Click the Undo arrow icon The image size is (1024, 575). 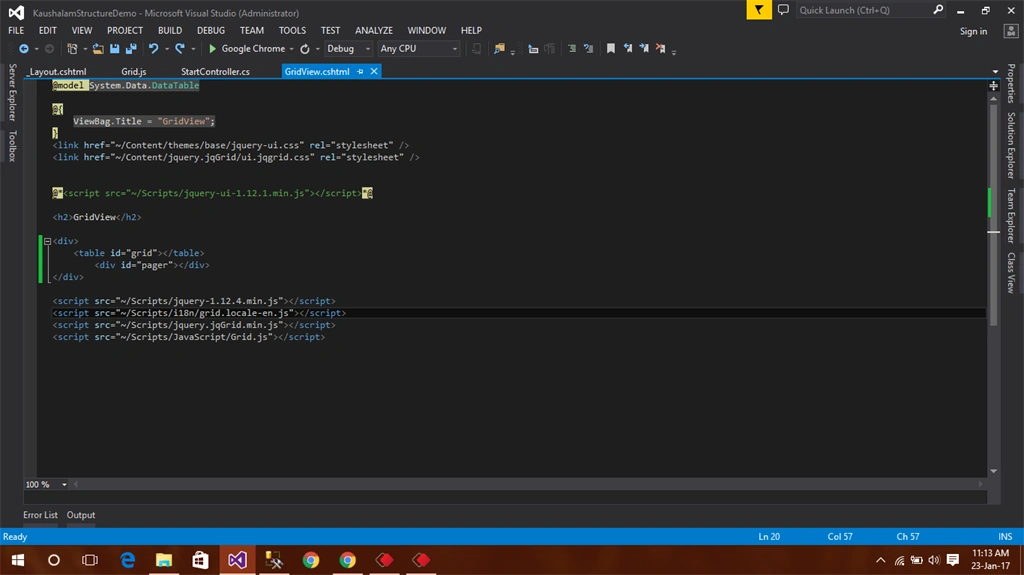pyautogui.click(x=153, y=48)
